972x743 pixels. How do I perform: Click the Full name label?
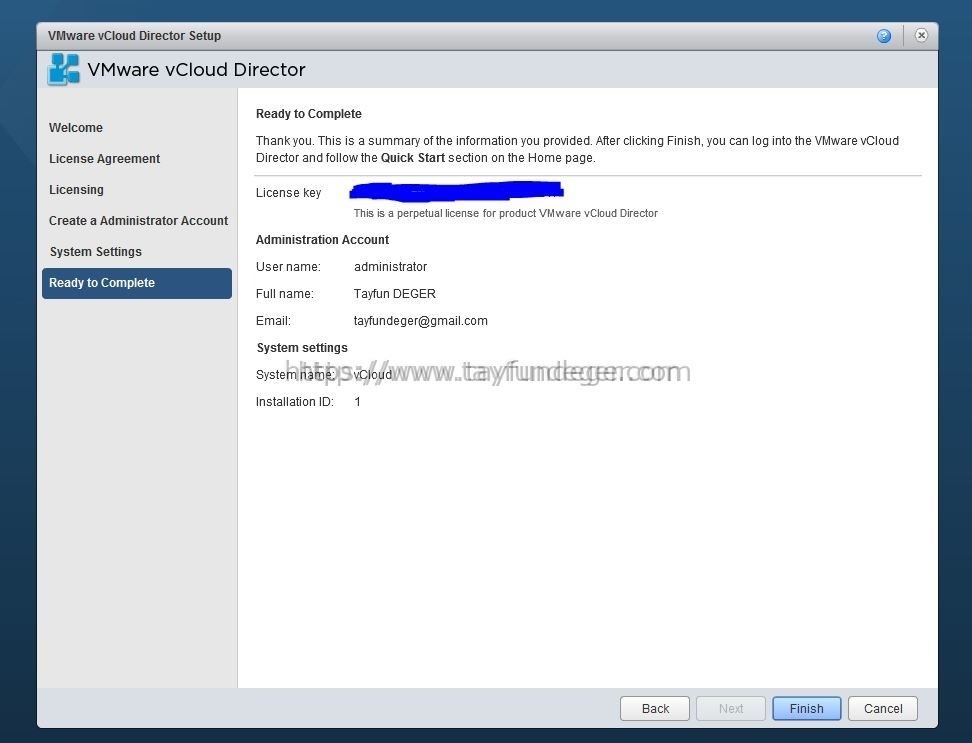285,294
